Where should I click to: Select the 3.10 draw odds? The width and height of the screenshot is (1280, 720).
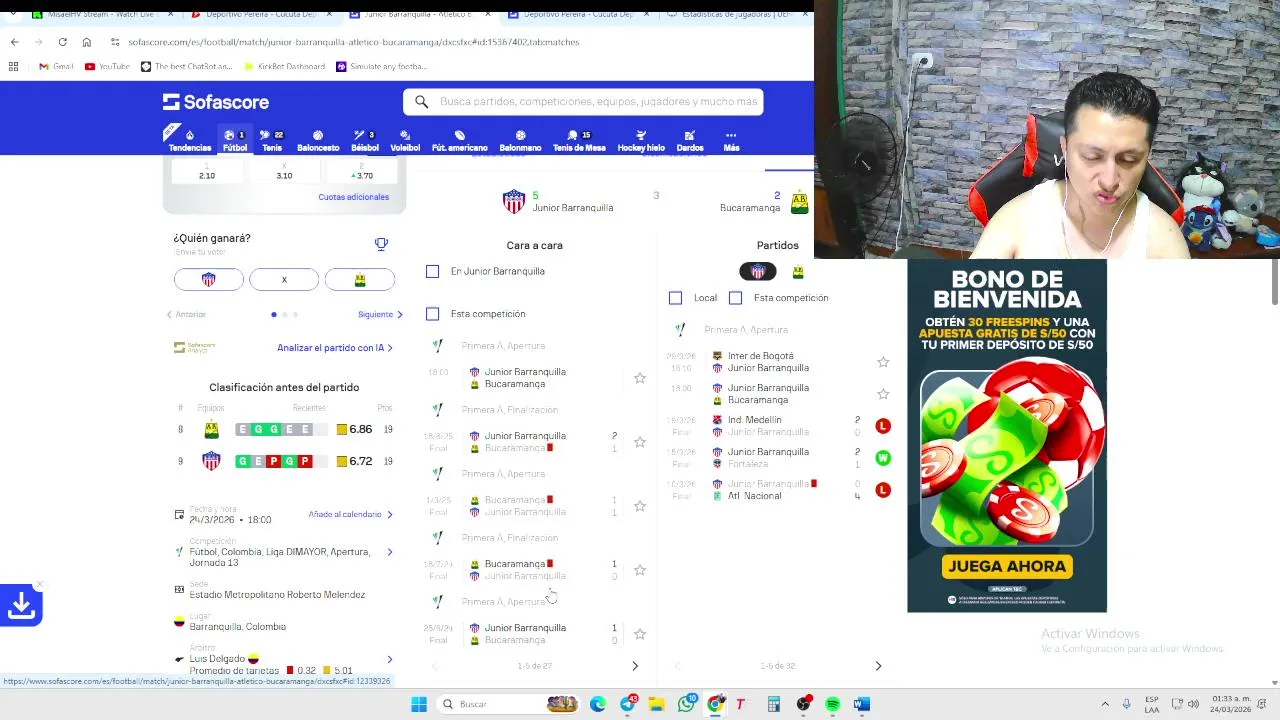pos(284,172)
